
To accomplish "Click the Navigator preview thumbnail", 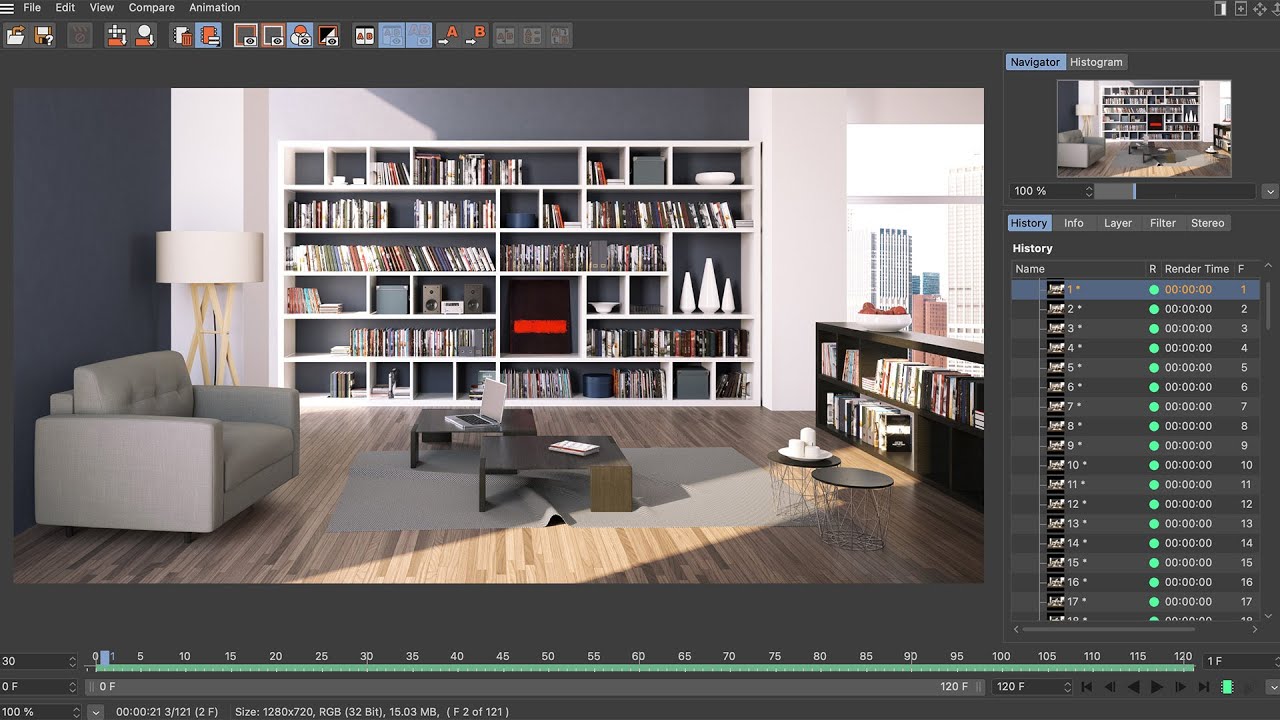I will point(1144,128).
